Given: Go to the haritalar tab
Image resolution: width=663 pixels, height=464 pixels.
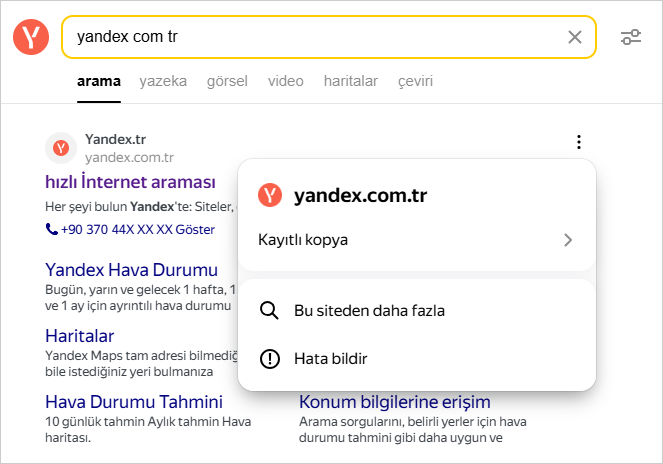Looking at the screenshot, I should tap(350, 81).
